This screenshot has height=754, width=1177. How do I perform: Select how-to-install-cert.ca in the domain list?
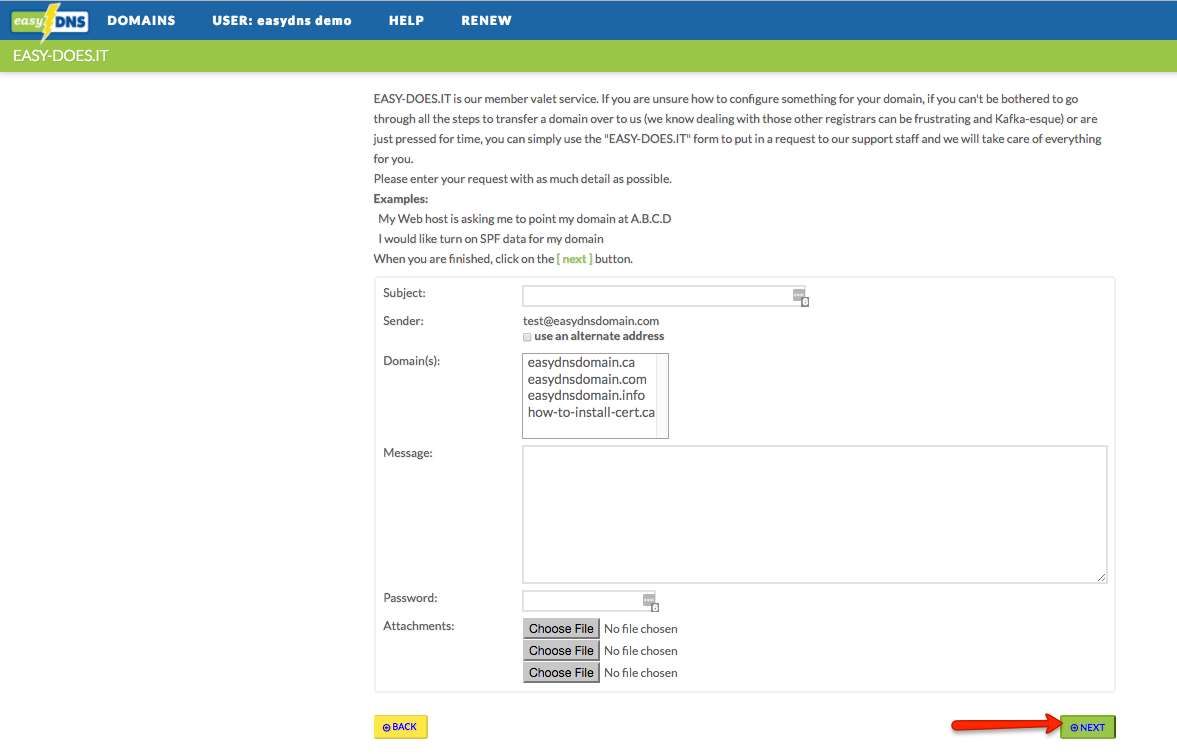[592, 412]
